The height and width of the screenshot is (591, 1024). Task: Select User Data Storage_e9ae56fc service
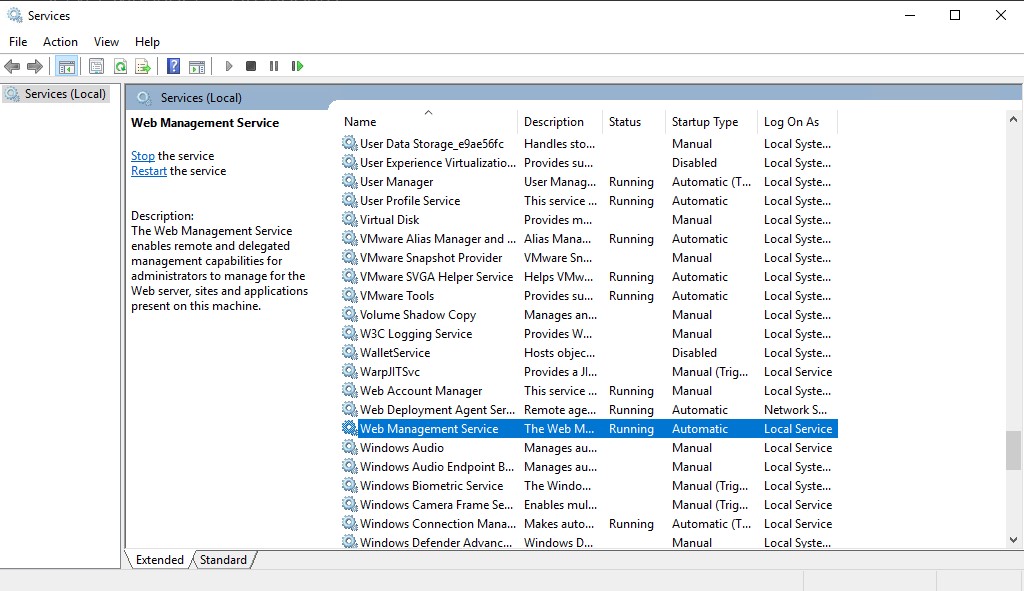tap(589, 144)
